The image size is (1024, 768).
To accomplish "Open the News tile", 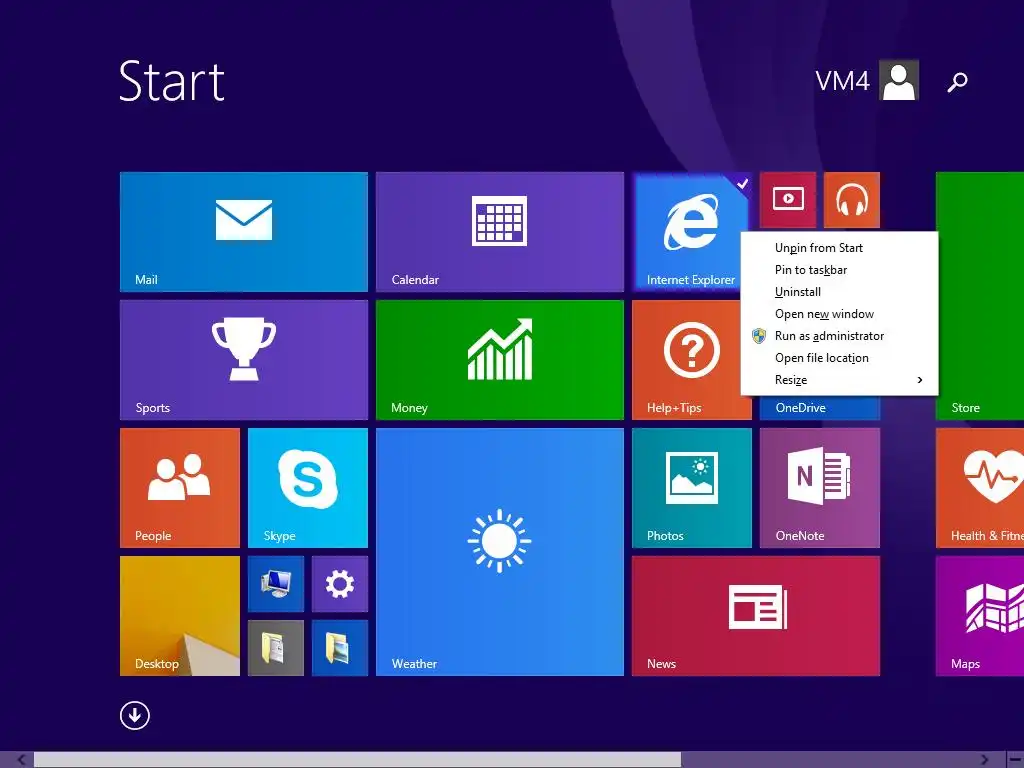I will point(756,616).
